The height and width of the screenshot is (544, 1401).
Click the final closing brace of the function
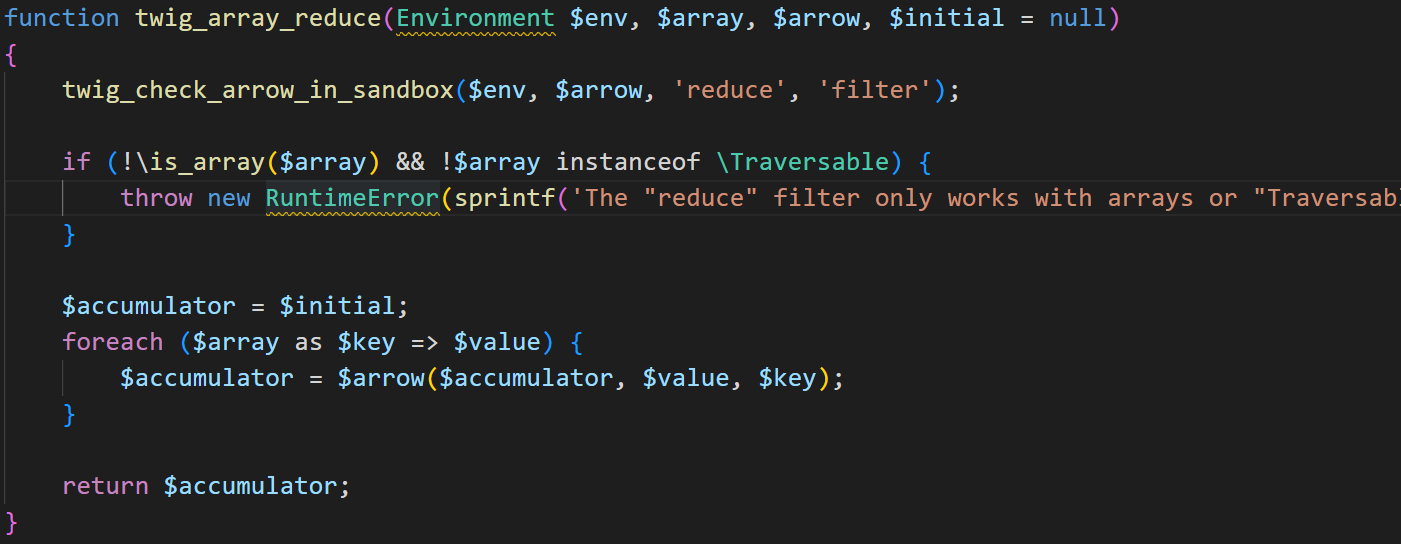[11, 522]
